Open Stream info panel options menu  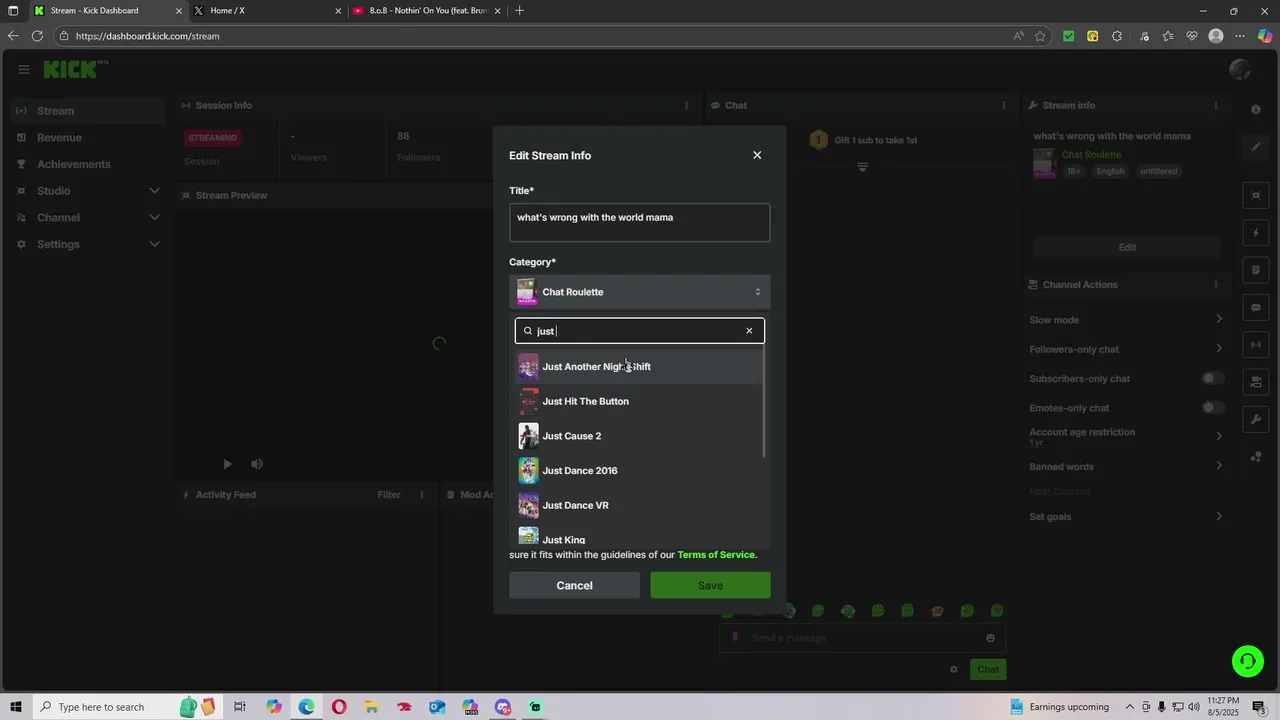(1216, 105)
